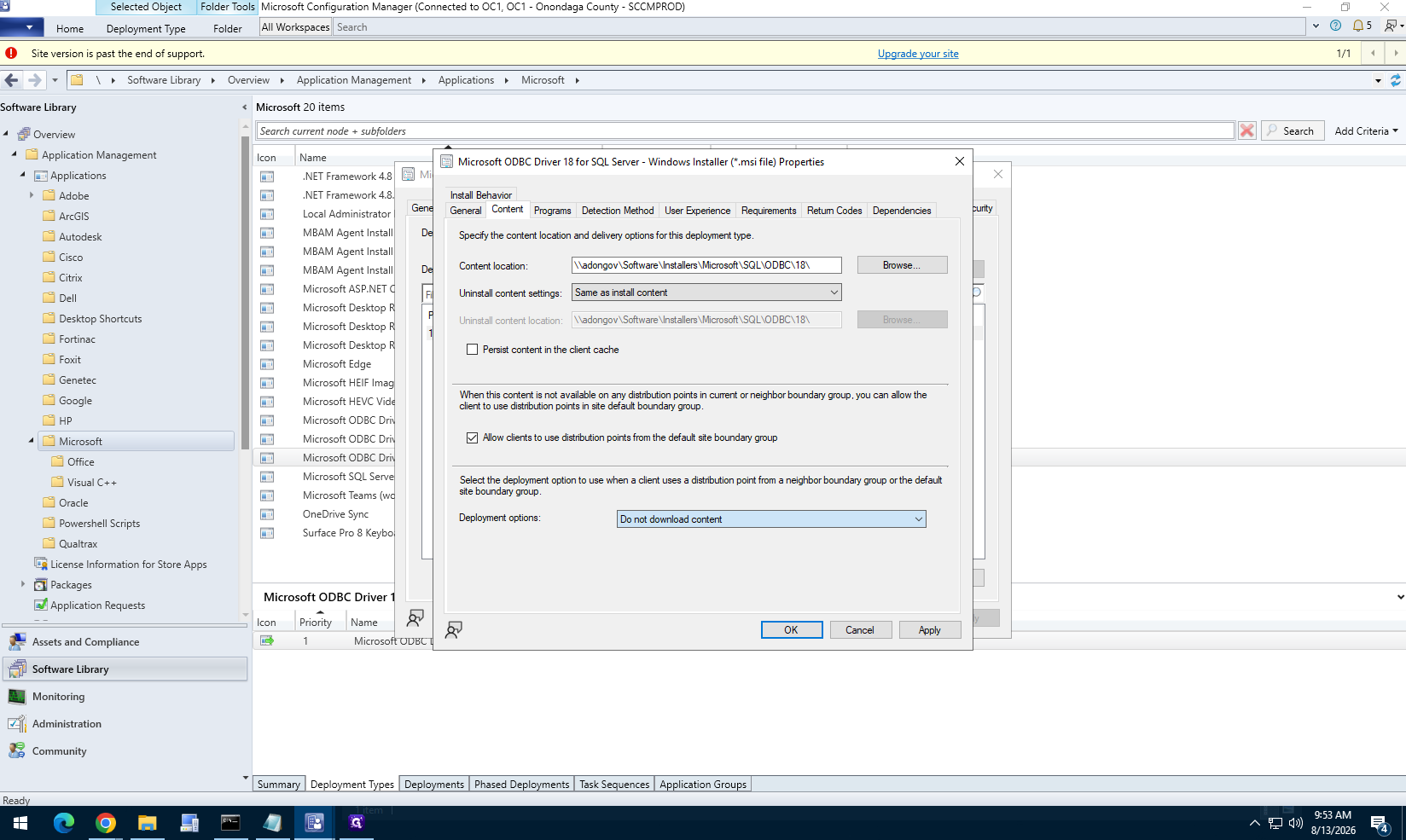
Task: Click OK in properties dialog
Action: 792,630
